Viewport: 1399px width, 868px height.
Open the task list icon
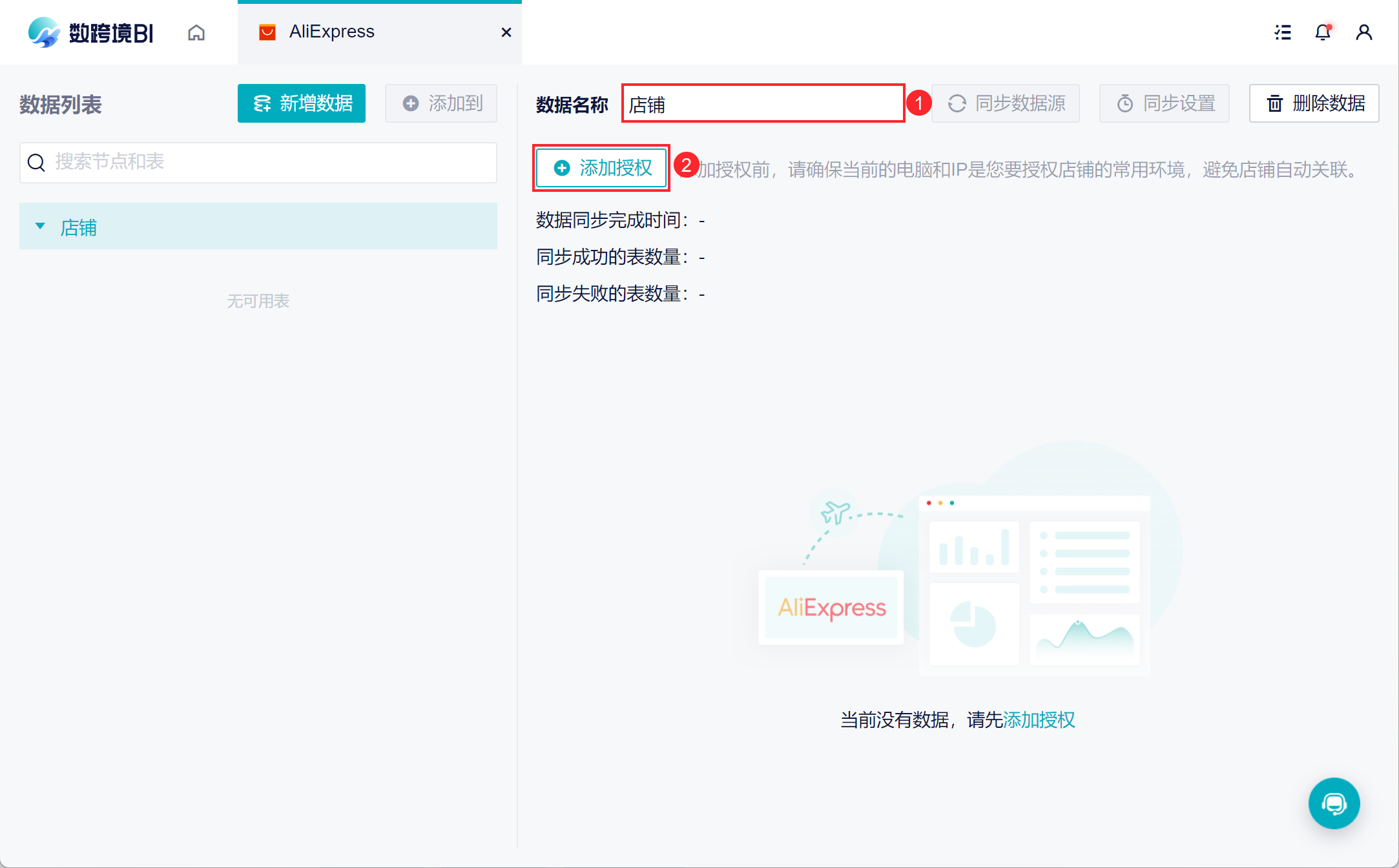tap(1283, 32)
